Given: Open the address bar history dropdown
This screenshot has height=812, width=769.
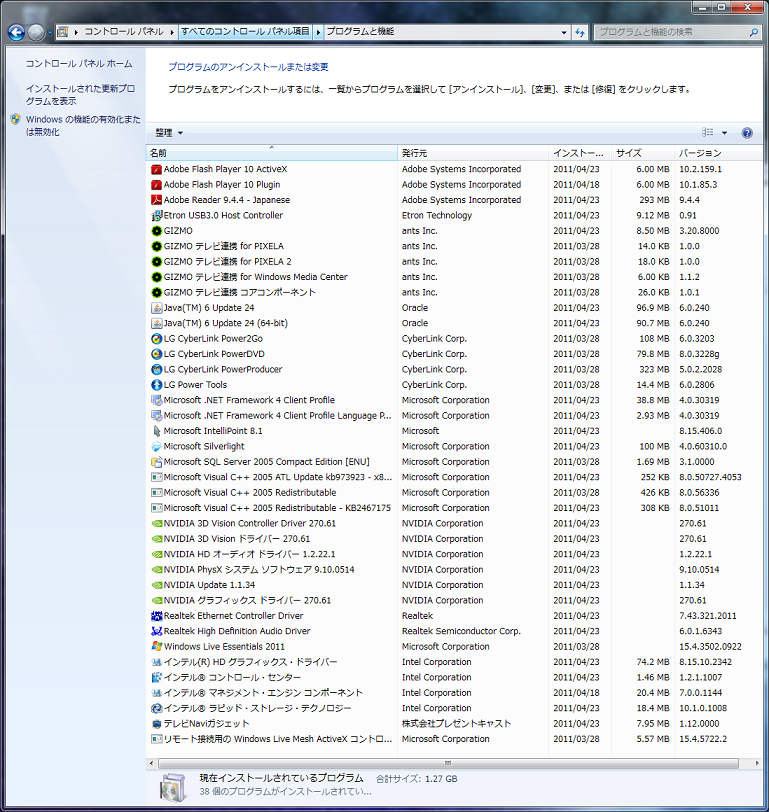Looking at the screenshot, I should (x=562, y=32).
